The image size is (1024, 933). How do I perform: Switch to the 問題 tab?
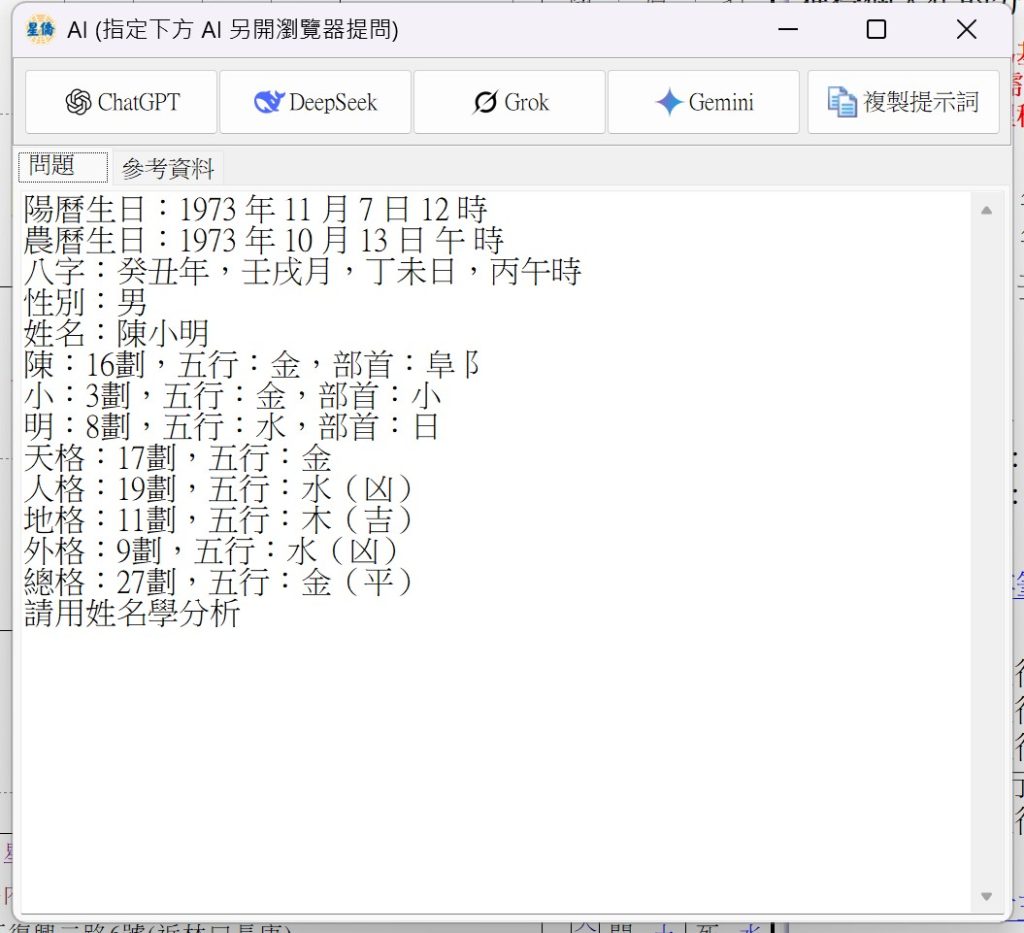62,167
